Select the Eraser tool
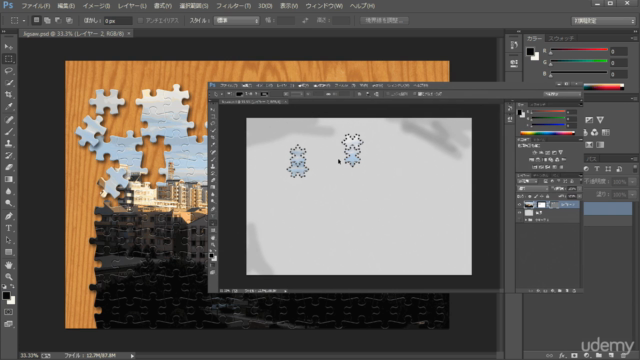Screen dimensions: 640x360 [9, 167]
